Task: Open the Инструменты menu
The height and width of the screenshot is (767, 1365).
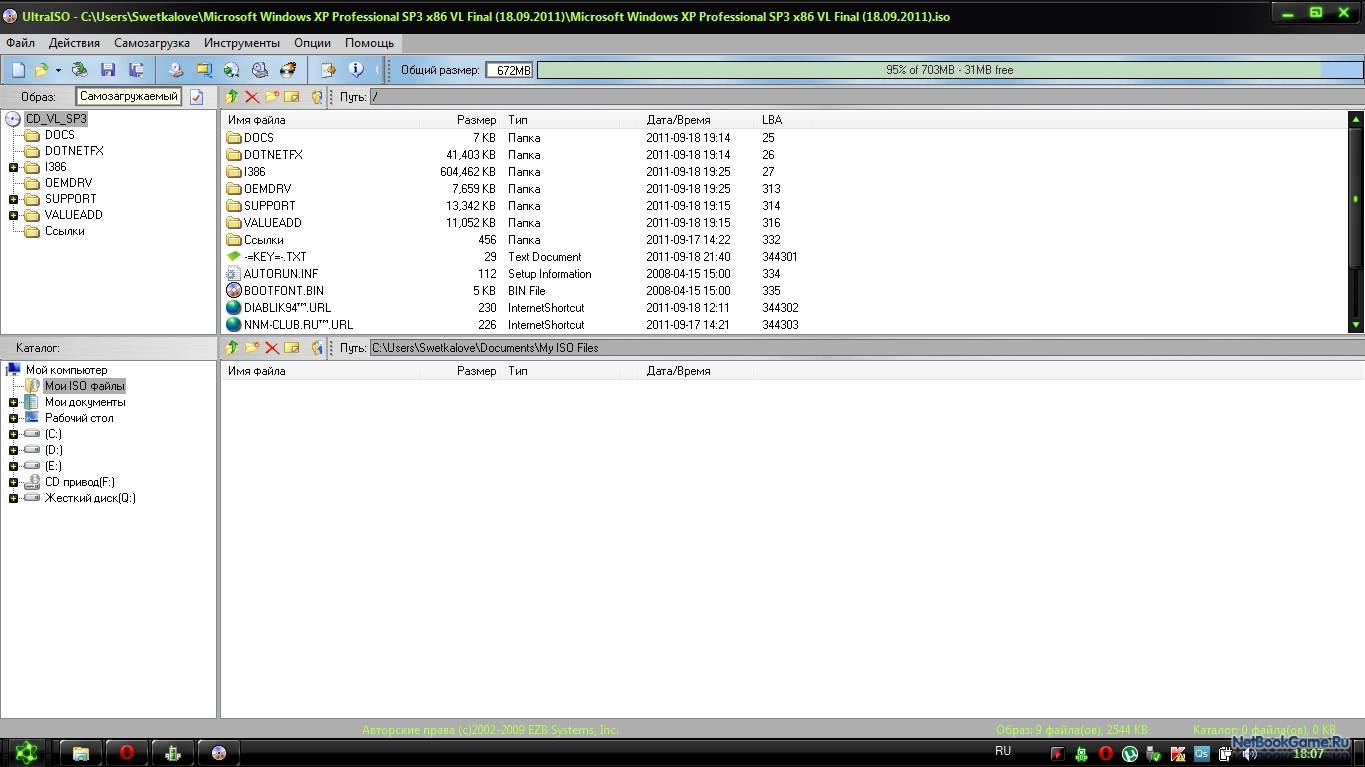Action: pos(242,43)
